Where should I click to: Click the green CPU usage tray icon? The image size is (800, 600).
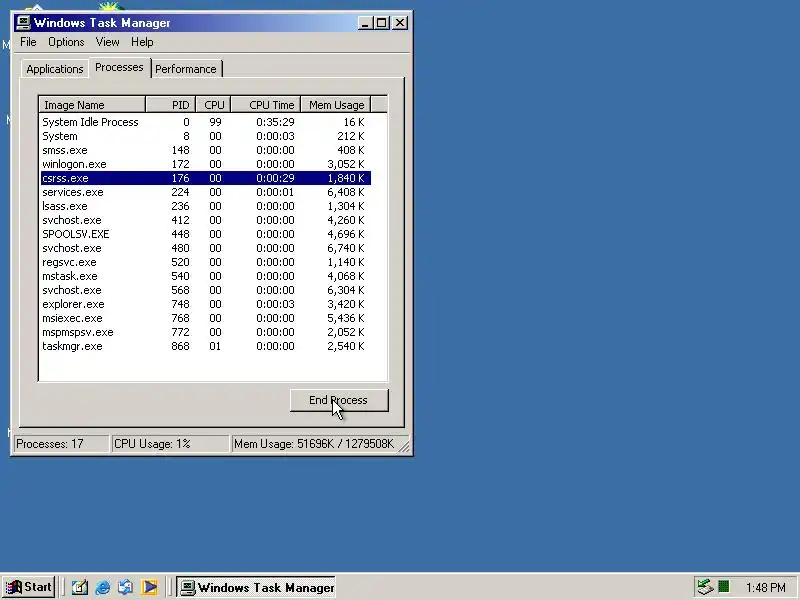click(723, 587)
